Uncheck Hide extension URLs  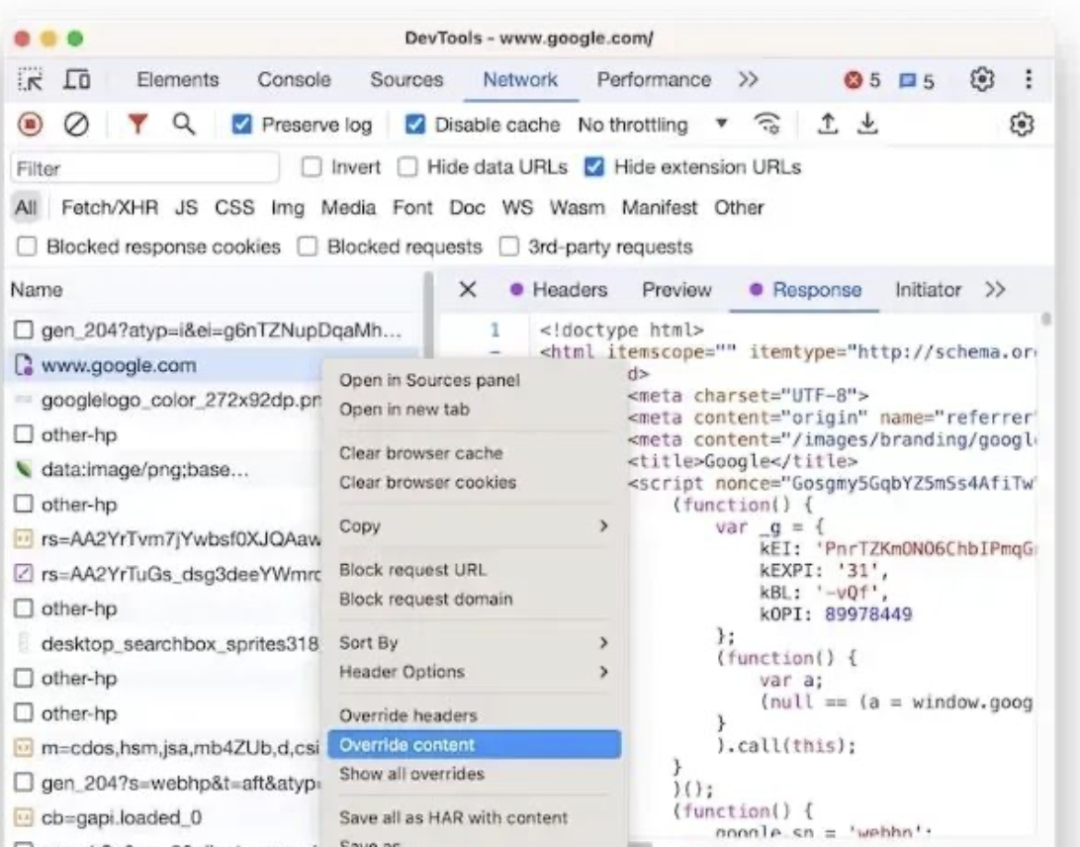coord(594,167)
